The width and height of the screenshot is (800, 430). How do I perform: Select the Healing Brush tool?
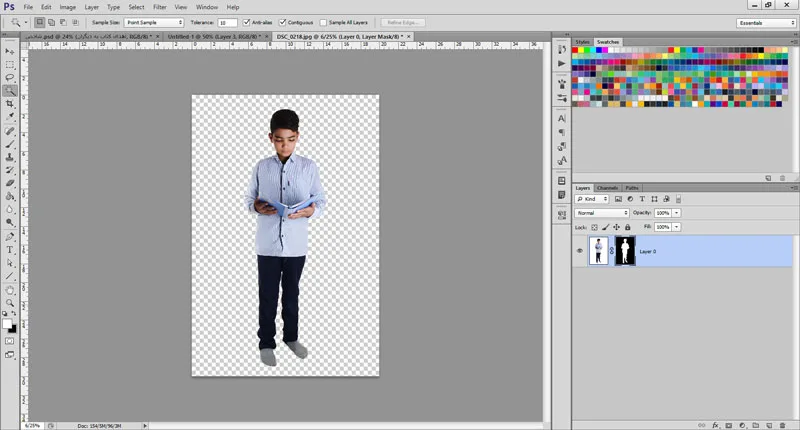click(10, 131)
